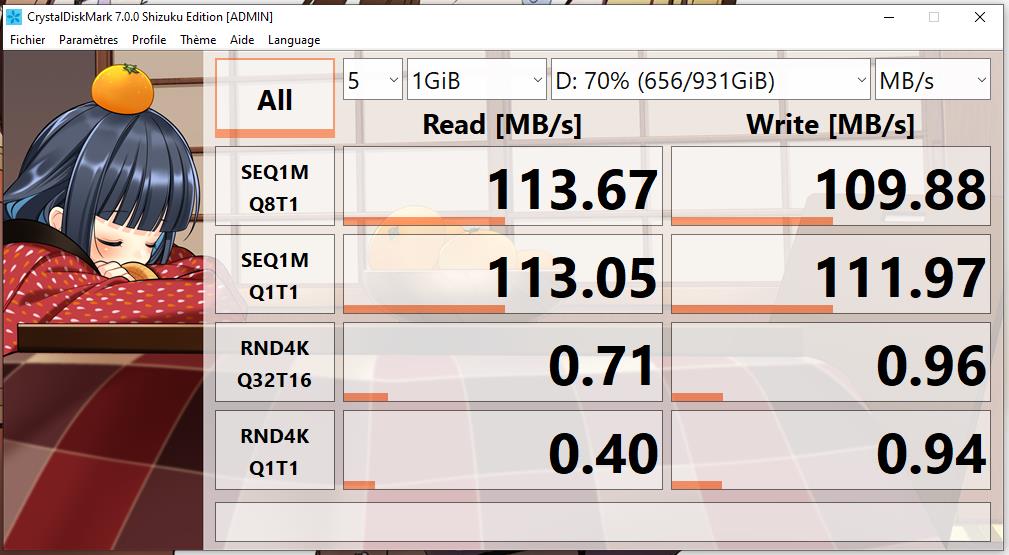Open the test count dropdown showing 5
This screenshot has height=555, width=1009.
(x=373, y=80)
